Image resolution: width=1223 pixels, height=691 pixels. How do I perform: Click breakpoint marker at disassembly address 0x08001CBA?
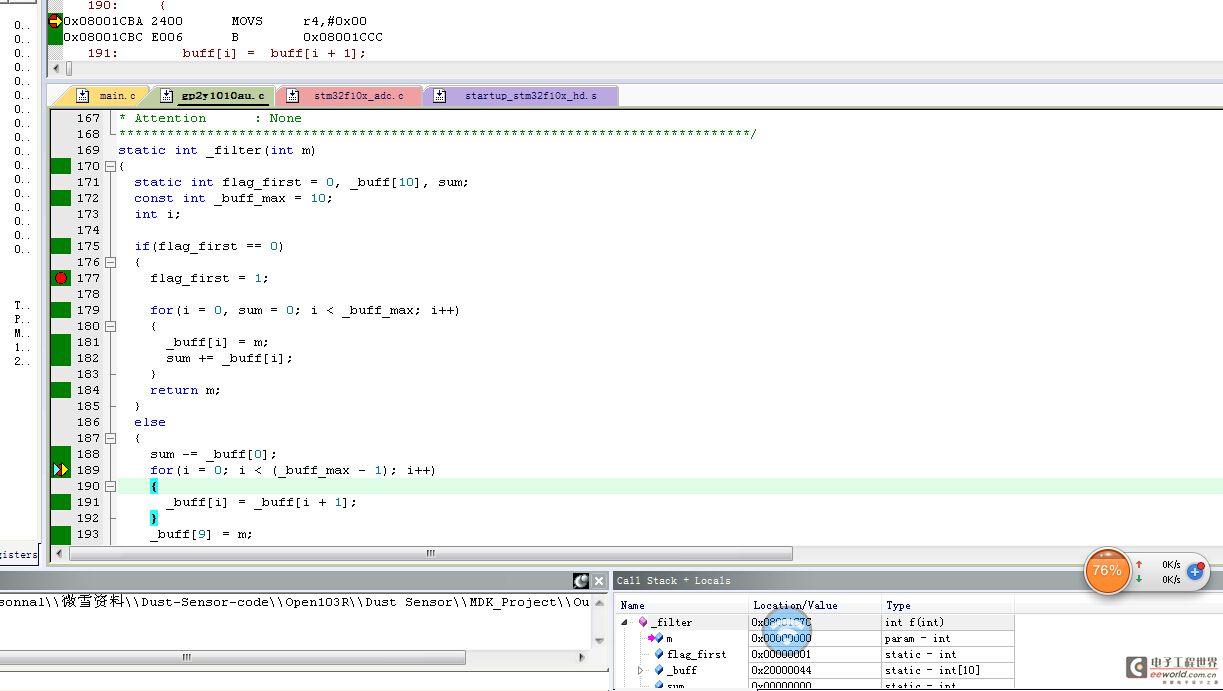(x=55, y=21)
